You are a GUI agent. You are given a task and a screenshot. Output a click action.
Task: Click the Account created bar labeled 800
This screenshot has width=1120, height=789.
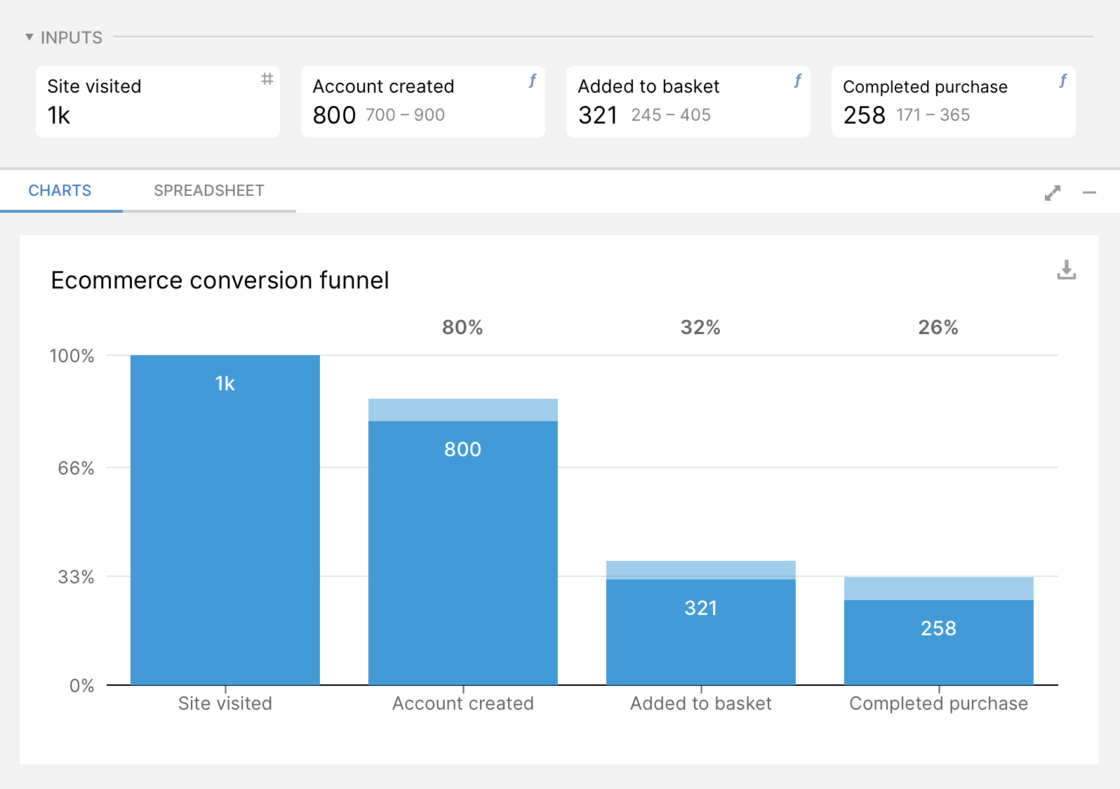463,552
